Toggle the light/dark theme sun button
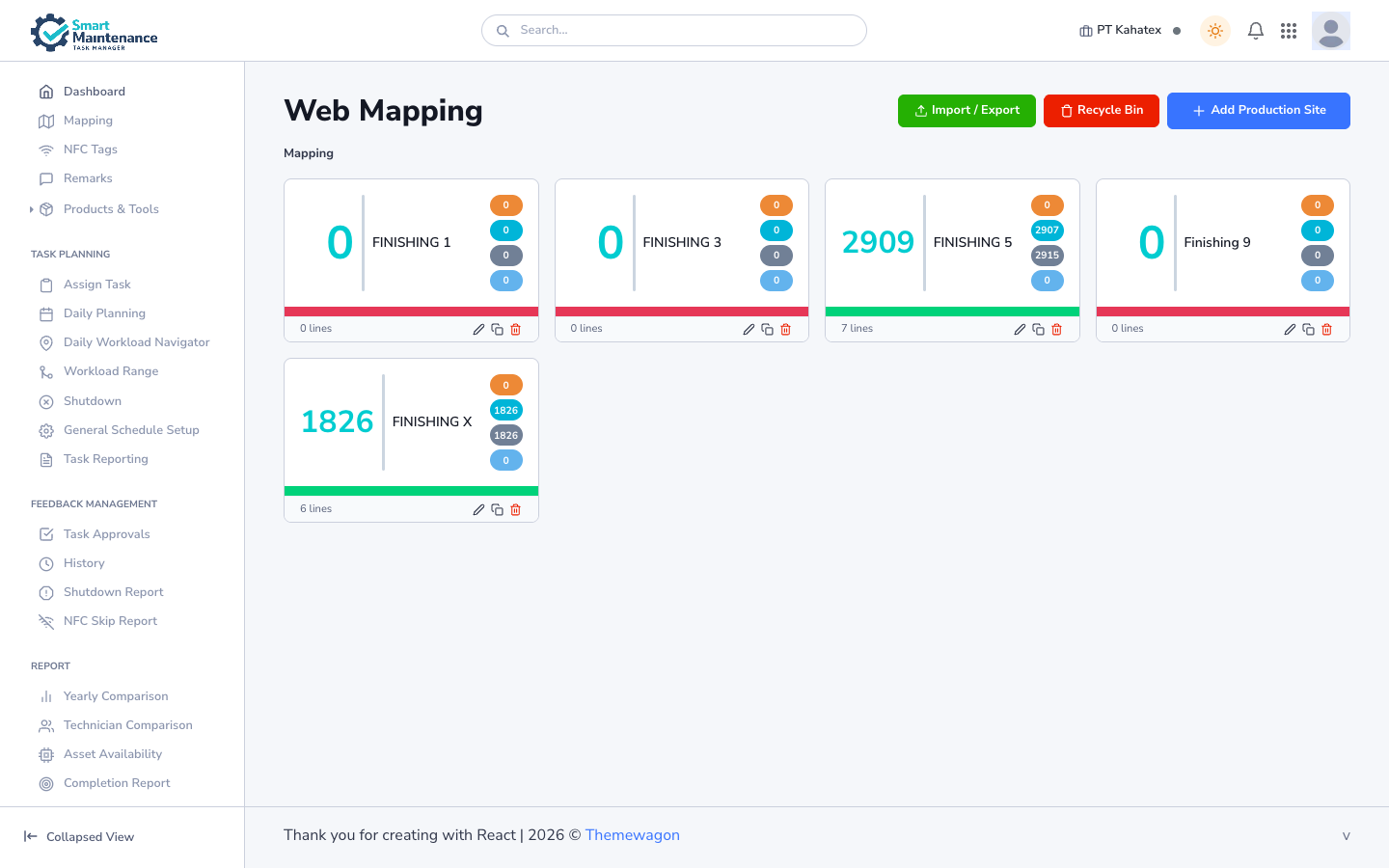Viewport: 1389px width, 868px height. click(x=1214, y=31)
